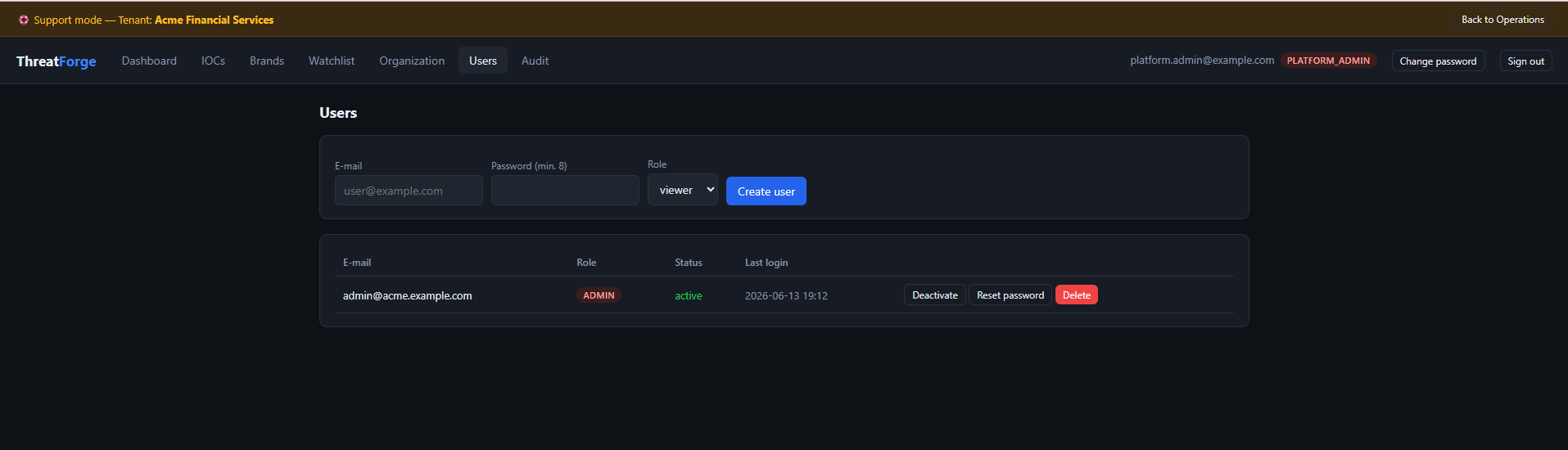Reset password for admin@acme.example.com
1568x450 pixels.
(1010, 295)
